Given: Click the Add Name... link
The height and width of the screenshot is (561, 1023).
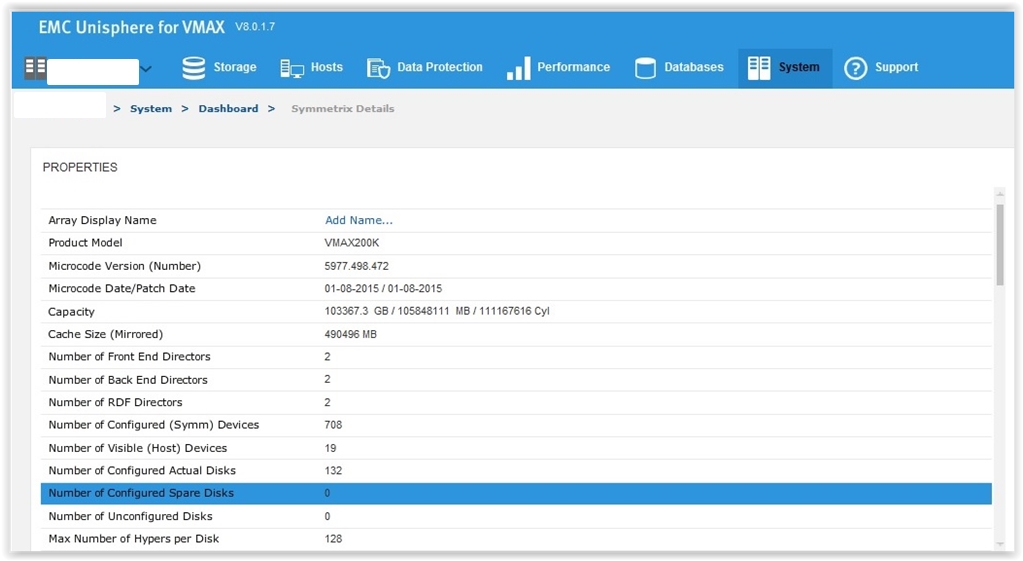Looking at the screenshot, I should (359, 220).
